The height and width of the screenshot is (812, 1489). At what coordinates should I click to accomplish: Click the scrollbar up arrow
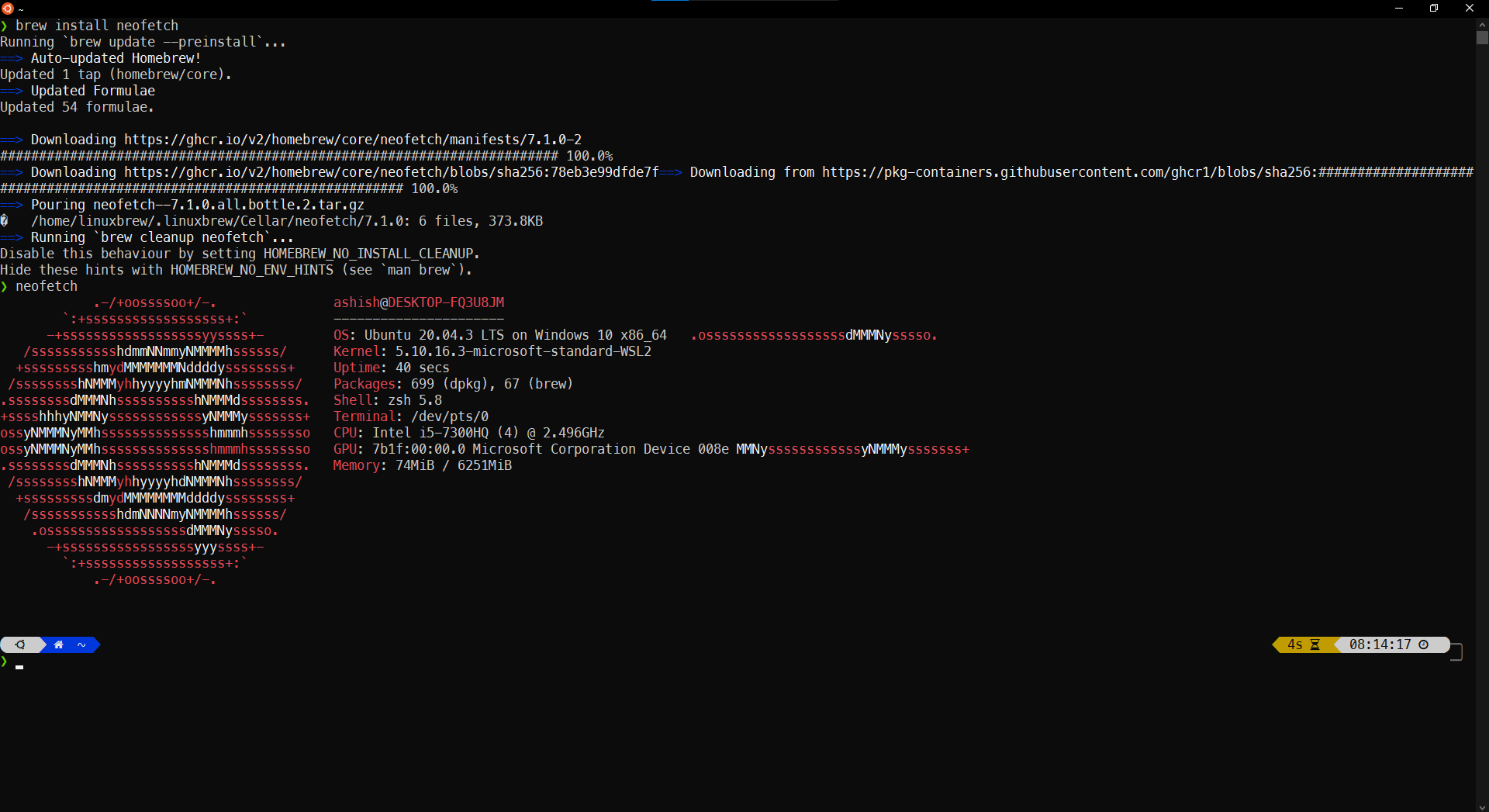pyautogui.click(x=1482, y=24)
